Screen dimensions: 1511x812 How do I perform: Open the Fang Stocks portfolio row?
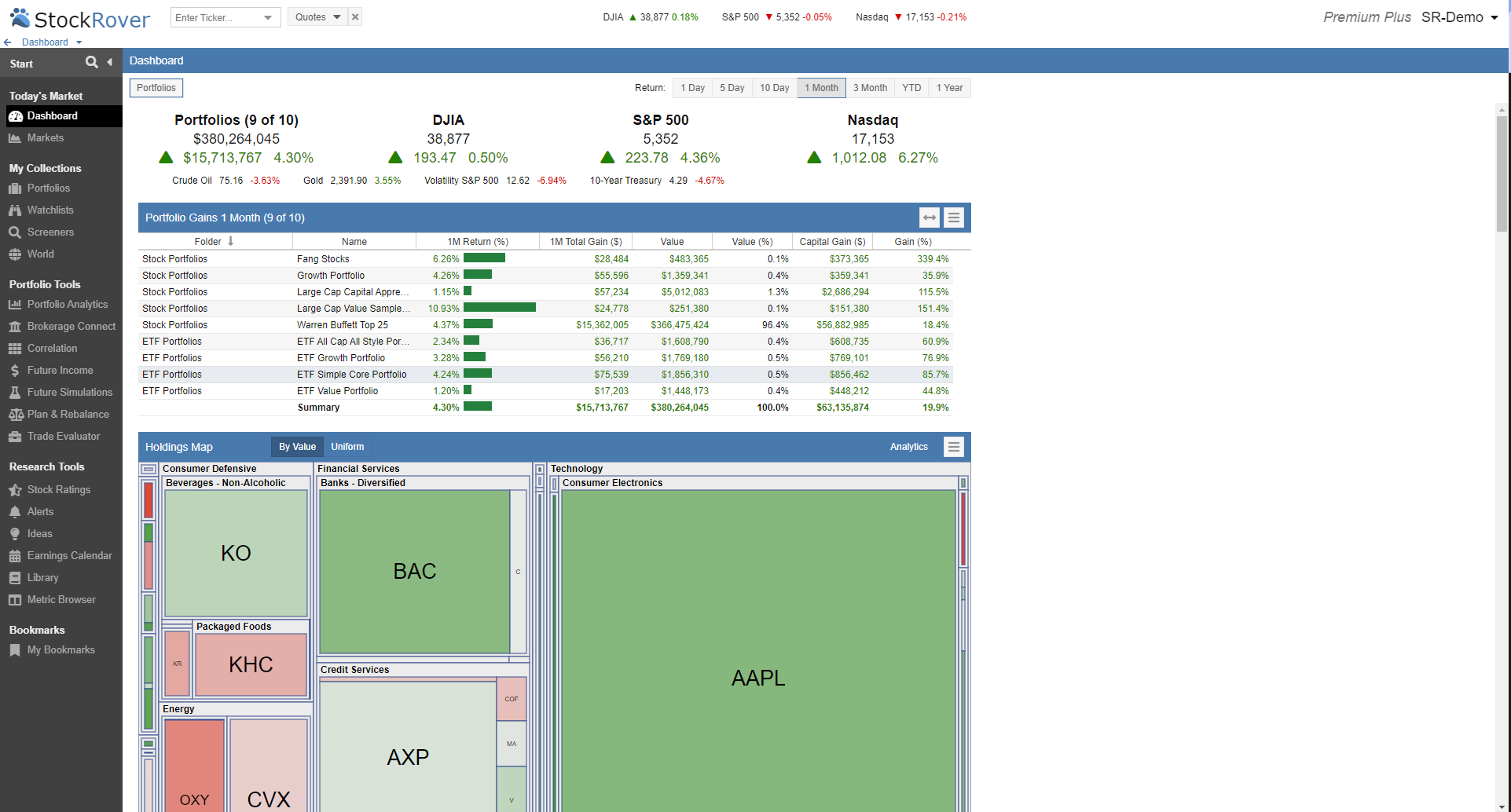click(546, 259)
